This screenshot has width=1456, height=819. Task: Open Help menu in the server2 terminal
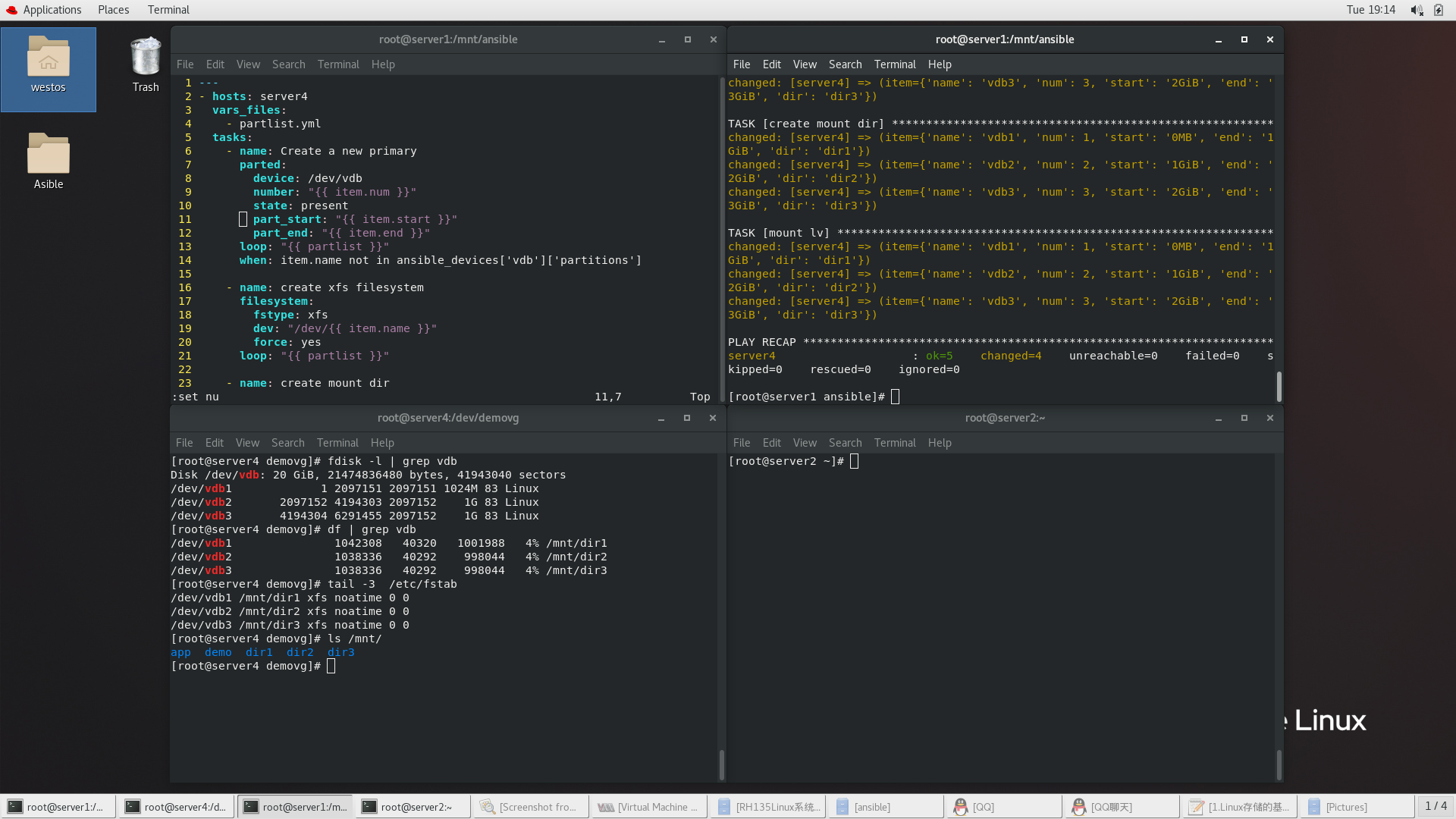pos(939,443)
